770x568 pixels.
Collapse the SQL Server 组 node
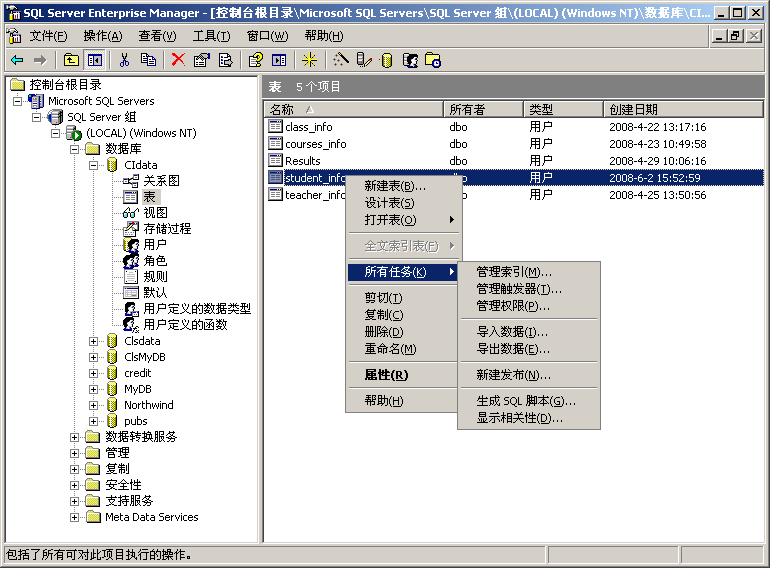(37, 117)
